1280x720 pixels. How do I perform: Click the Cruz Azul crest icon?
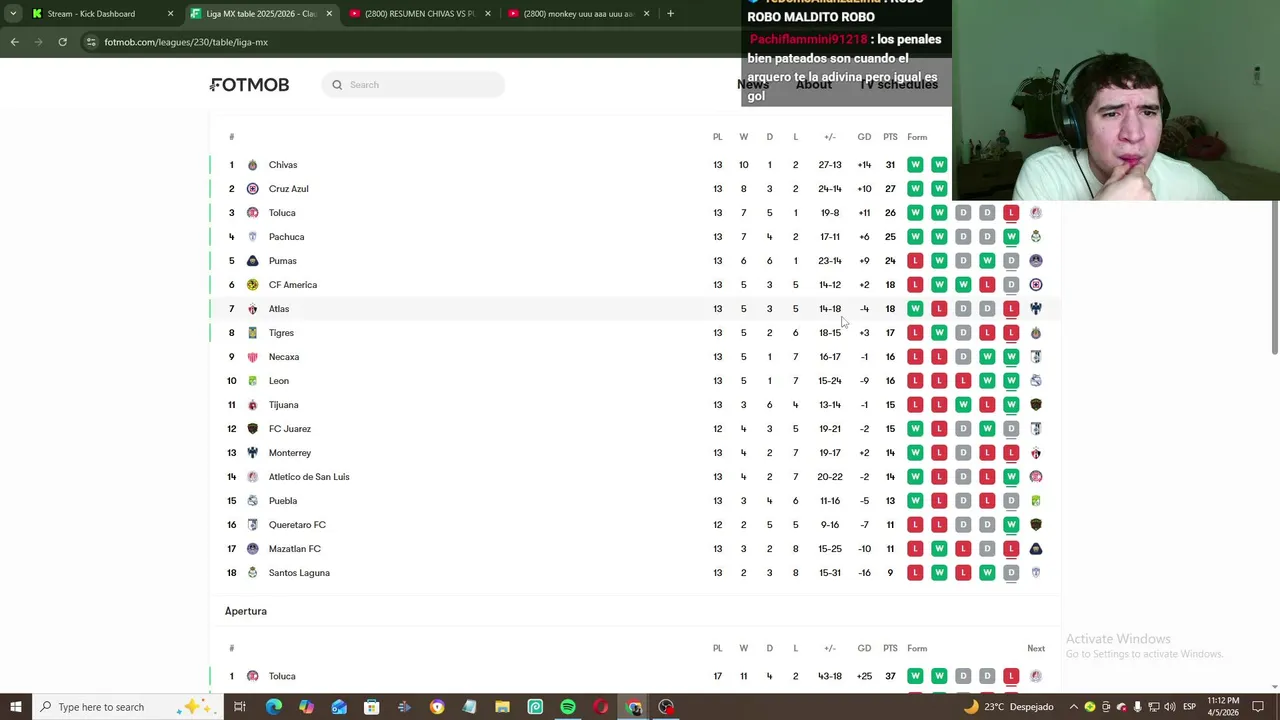(x=252, y=189)
